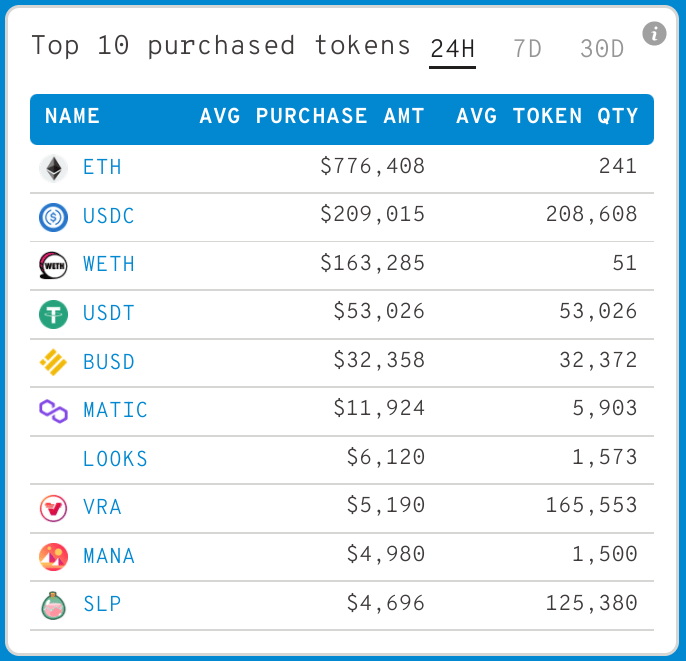Click the AVG TOKEN QTY column header
Viewport: 686px width, 661px height.
pos(547,116)
